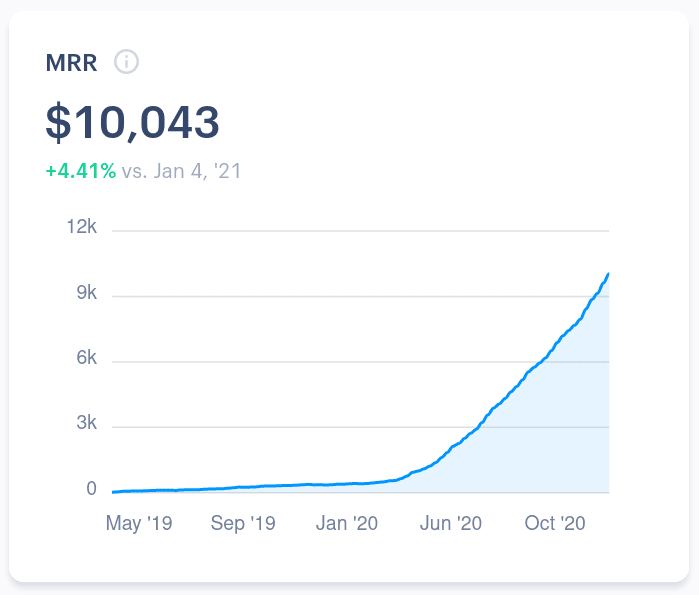Click the 12k horizontal gridline

pyautogui.click(x=360, y=231)
